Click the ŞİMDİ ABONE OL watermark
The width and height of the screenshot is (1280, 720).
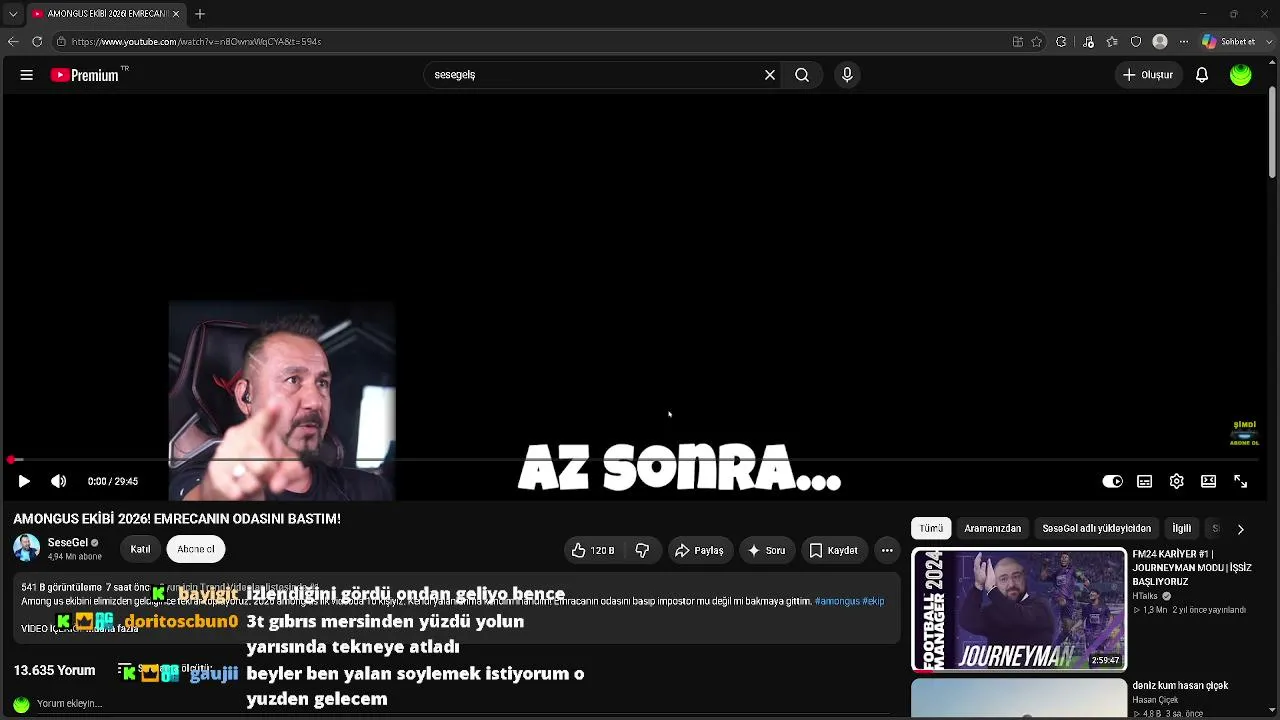tap(1244, 433)
